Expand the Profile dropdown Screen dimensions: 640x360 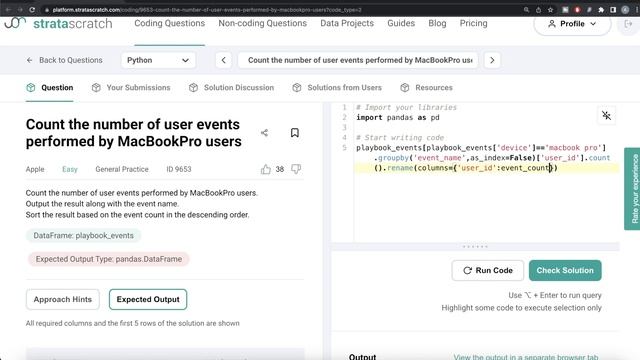[572, 24]
